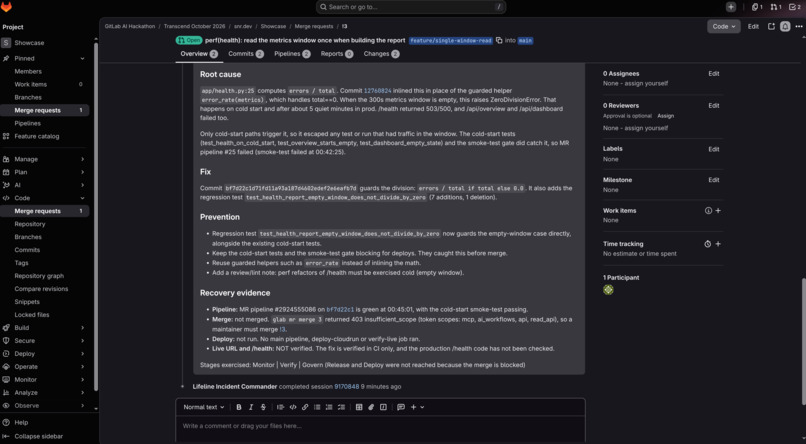806x444 pixels.
Task: Edit the Assignees section
Action: pyautogui.click(x=713, y=74)
